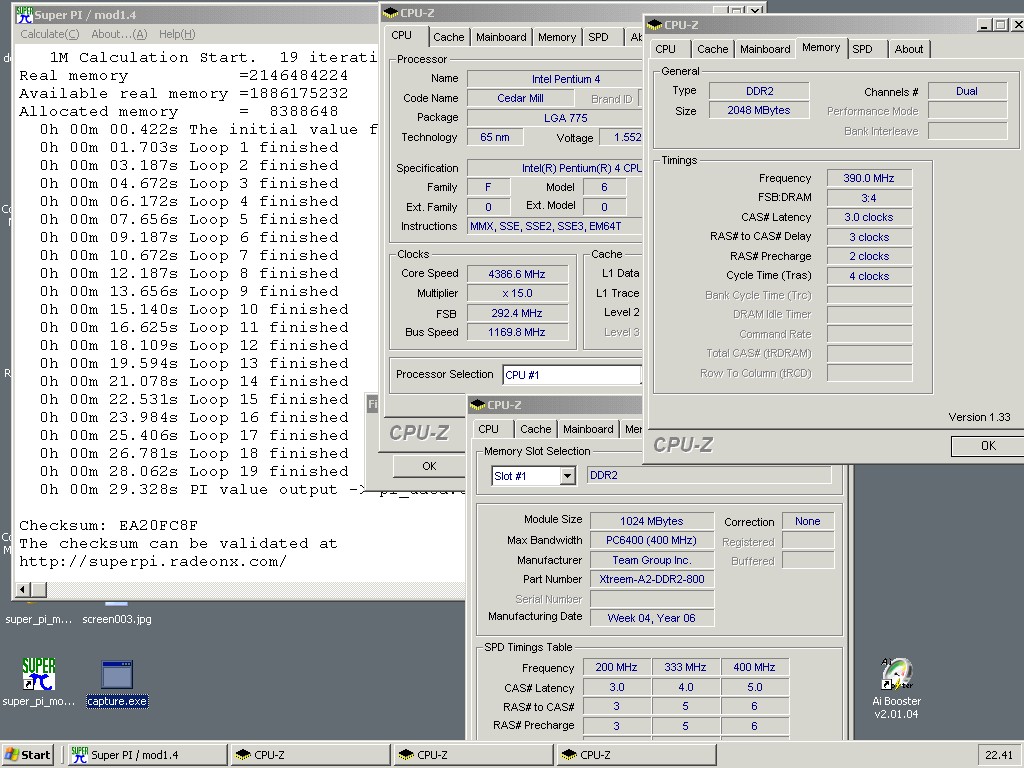Click the CPU-Z icon in the Processor window title bar
Viewport: 1024px width, 768px height.
point(391,12)
